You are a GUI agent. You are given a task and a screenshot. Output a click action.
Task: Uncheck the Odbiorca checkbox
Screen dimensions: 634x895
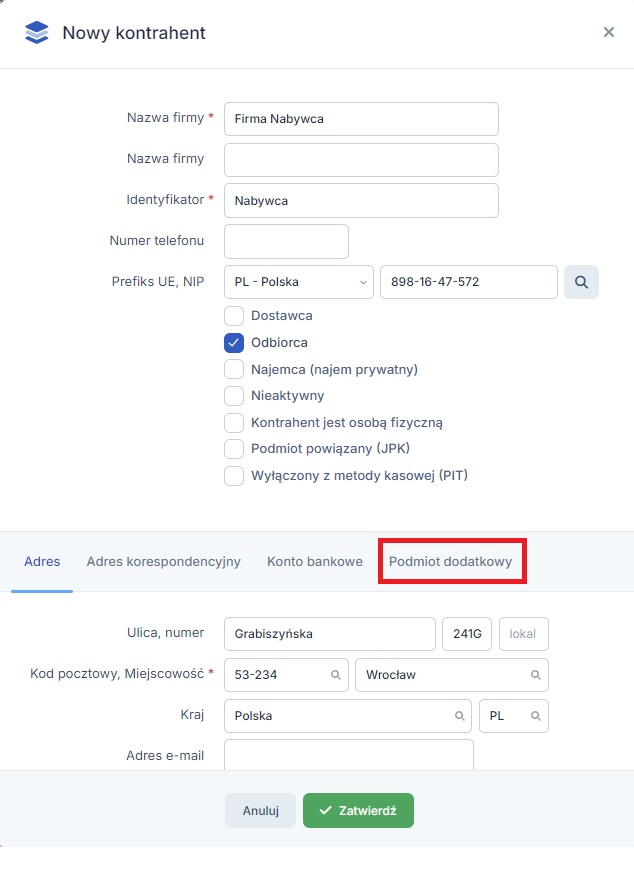(234, 343)
